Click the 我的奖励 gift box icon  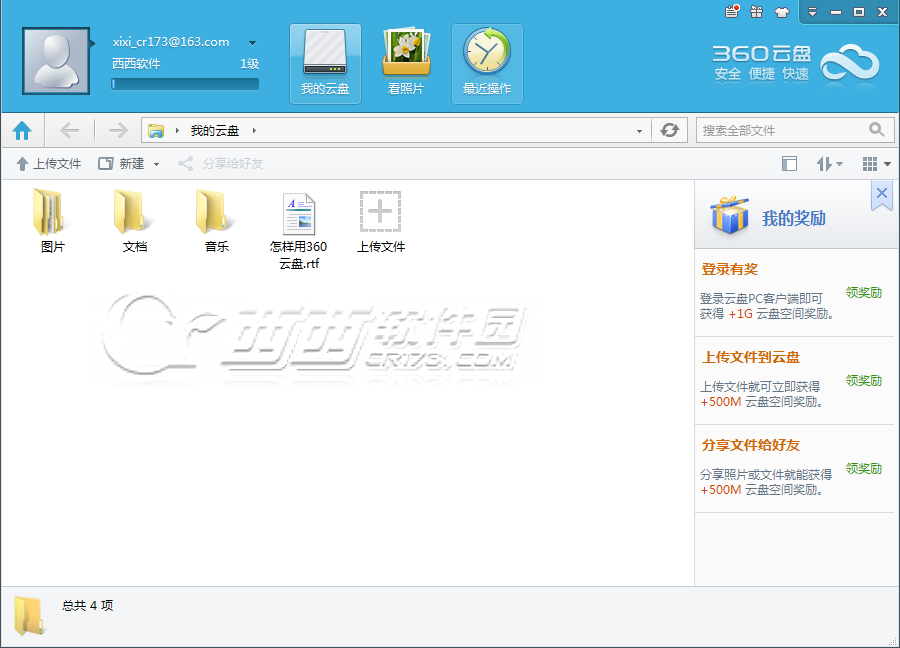(x=730, y=215)
